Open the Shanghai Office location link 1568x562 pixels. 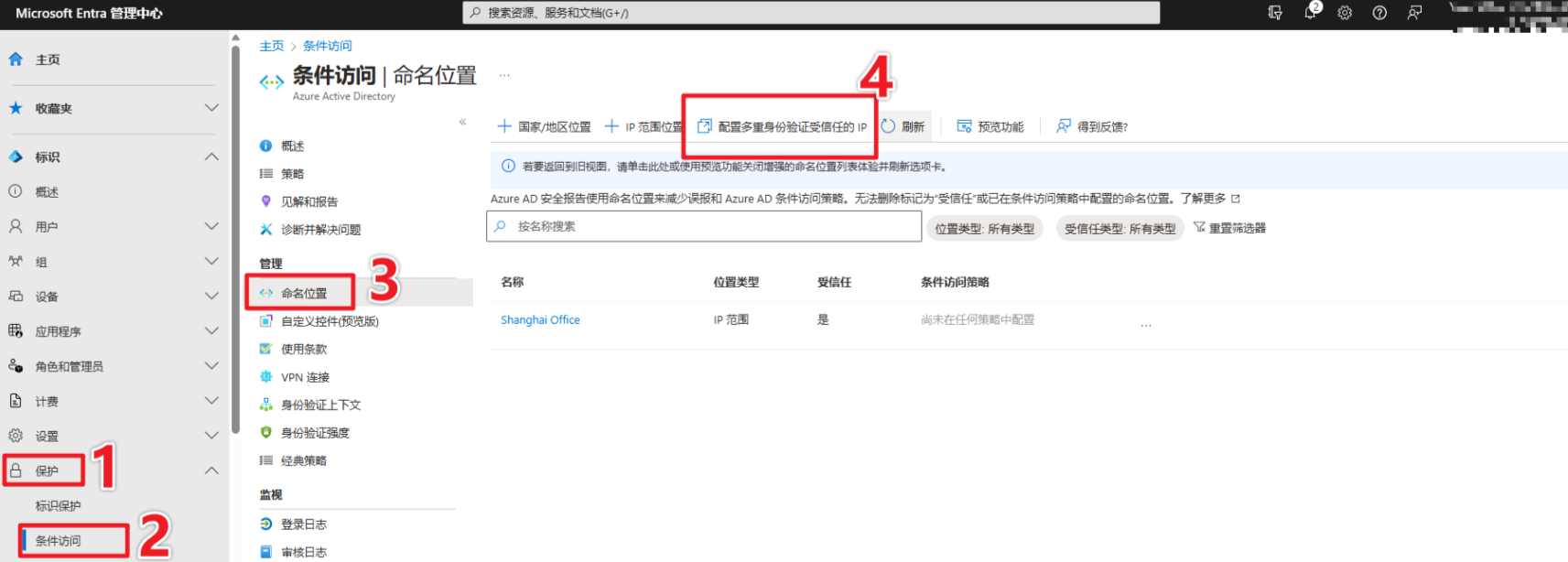point(540,319)
